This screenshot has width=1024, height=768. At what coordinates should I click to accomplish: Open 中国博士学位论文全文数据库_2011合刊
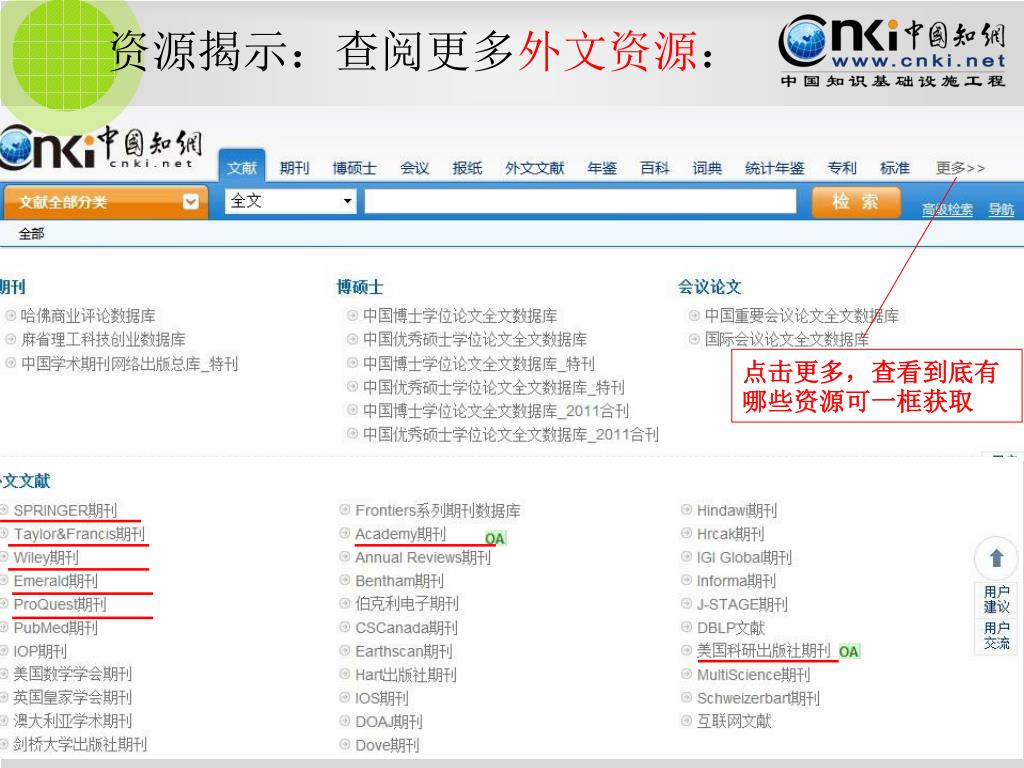coord(496,411)
